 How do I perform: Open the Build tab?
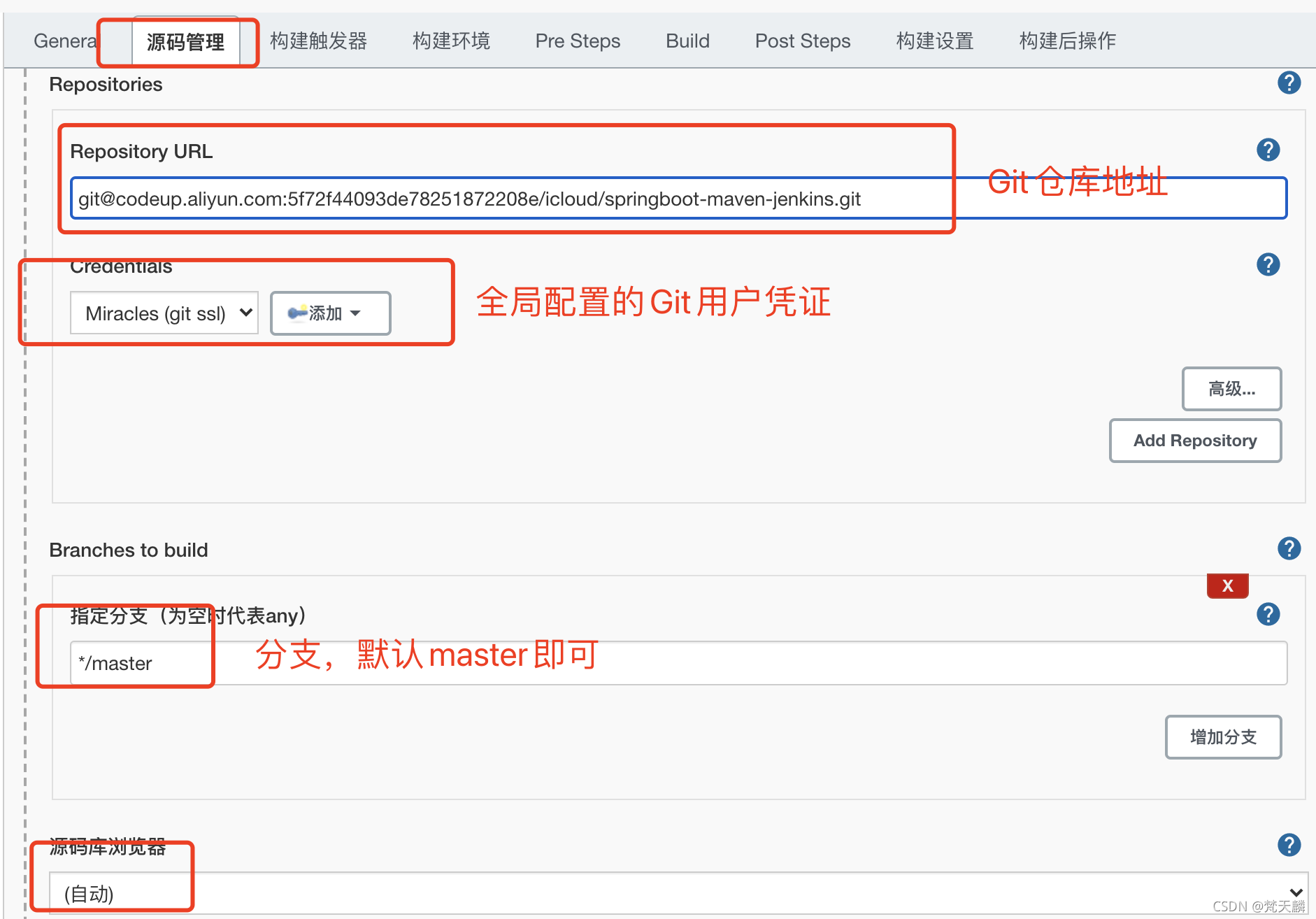tap(687, 41)
